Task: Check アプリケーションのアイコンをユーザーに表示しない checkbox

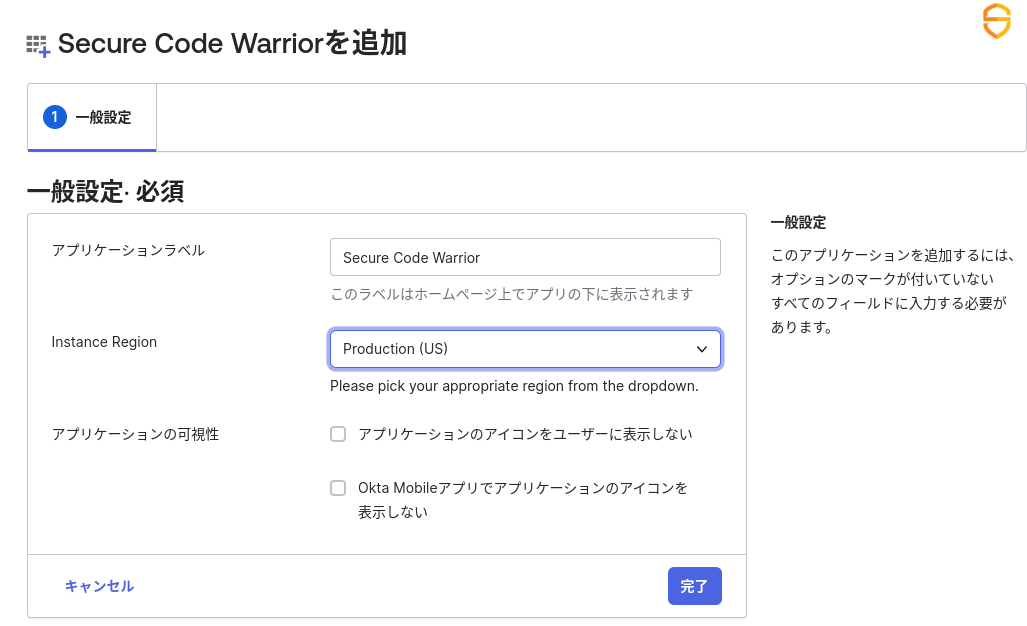Action: (338, 434)
